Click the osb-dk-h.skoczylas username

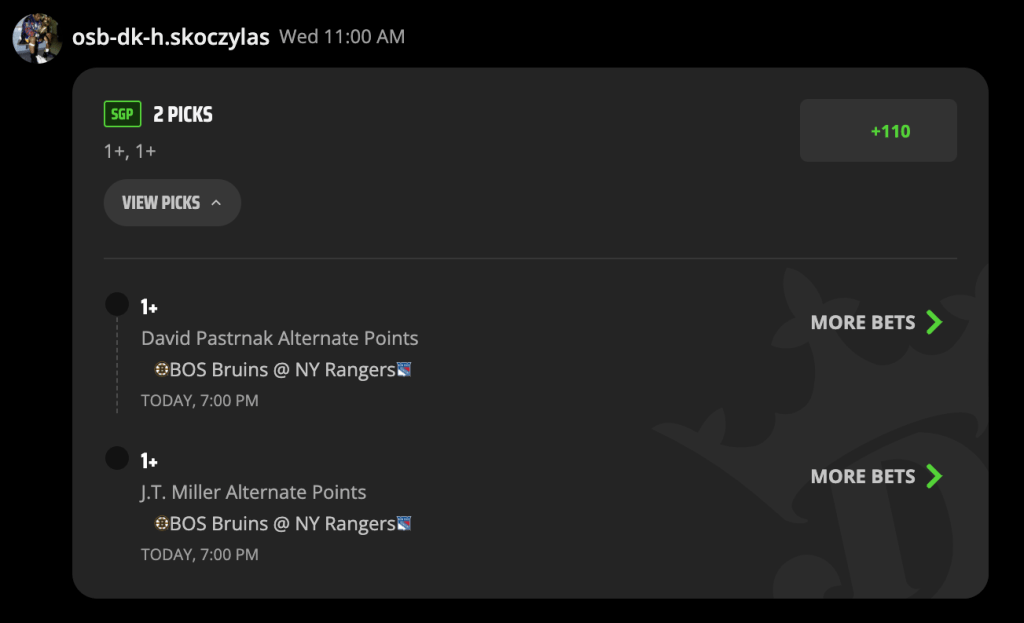click(x=170, y=37)
